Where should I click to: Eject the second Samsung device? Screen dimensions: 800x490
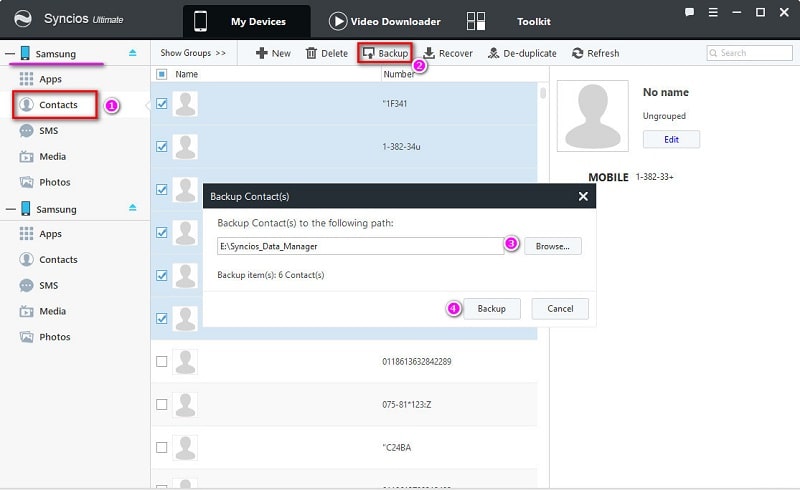(x=133, y=207)
